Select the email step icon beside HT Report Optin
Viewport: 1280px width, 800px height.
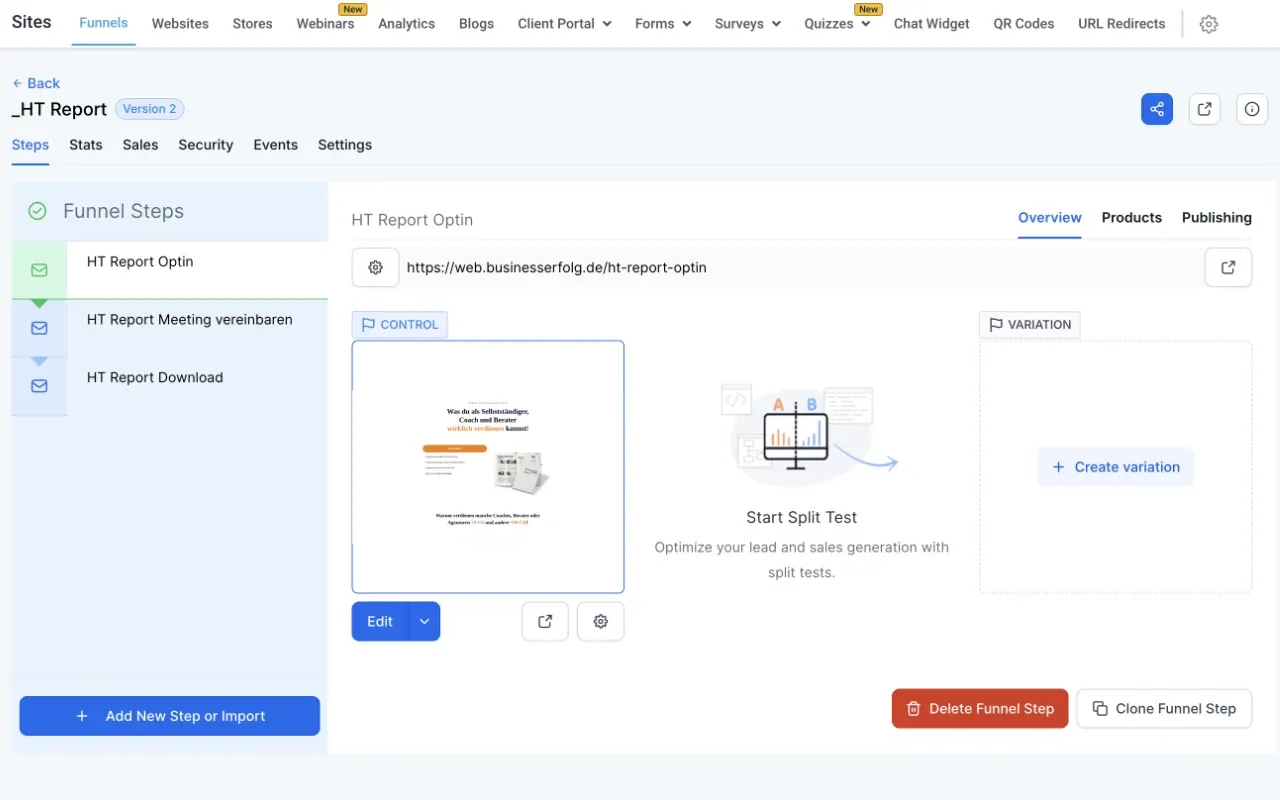pyautogui.click(x=38, y=269)
